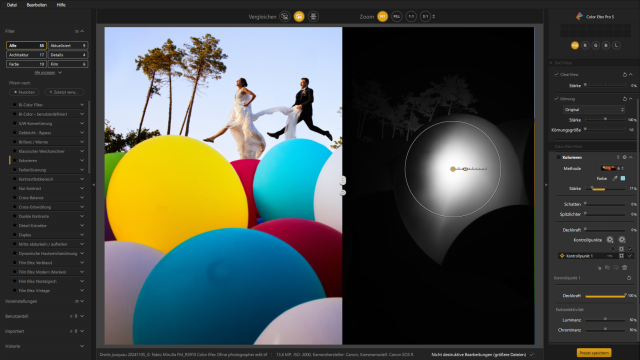This screenshot has width=640, height=360.
Task: Toggle favorite star for Bi-Color Filter
Action: [14, 105]
